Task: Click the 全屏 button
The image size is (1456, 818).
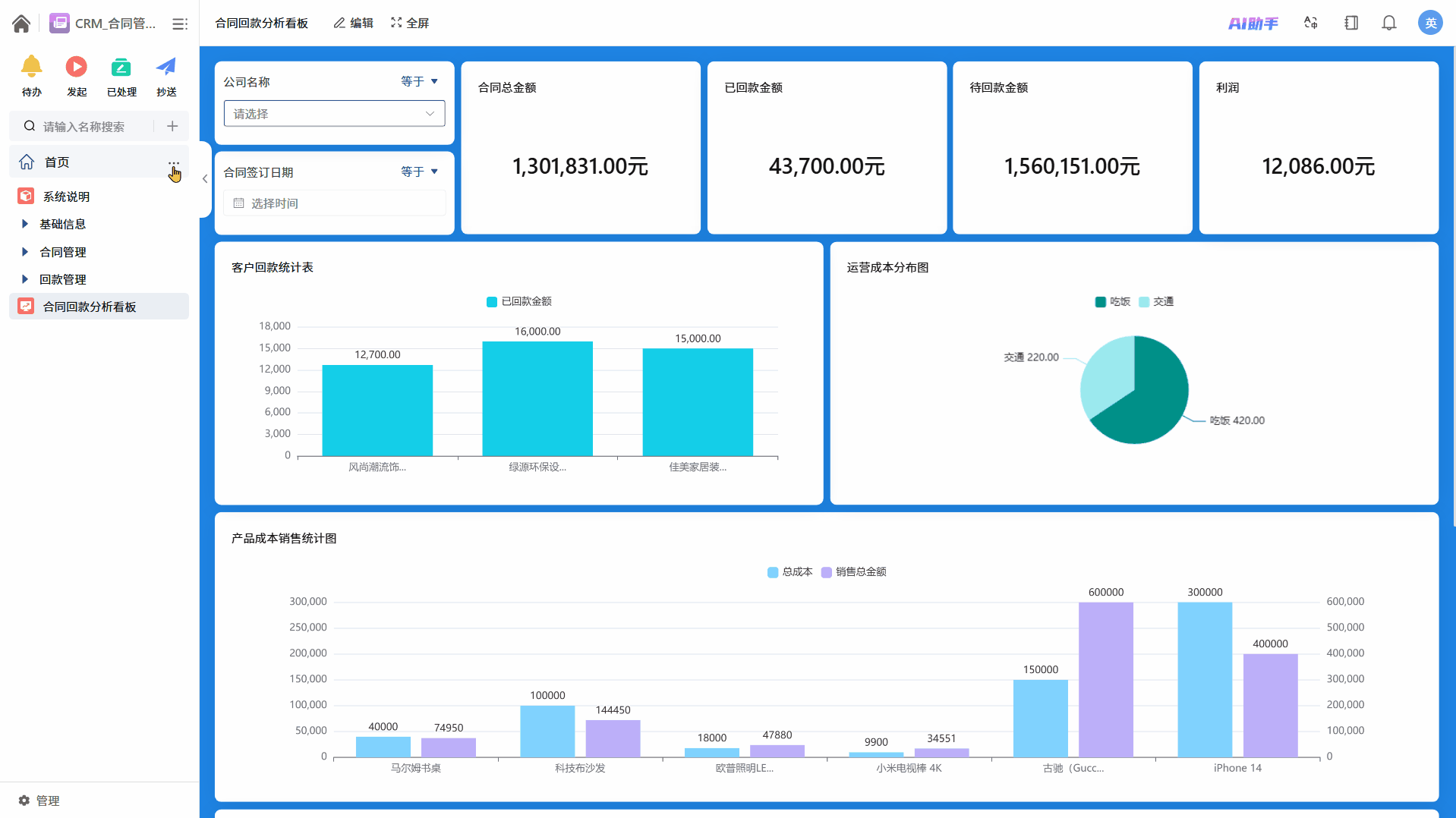Action: pyautogui.click(x=410, y=23)
